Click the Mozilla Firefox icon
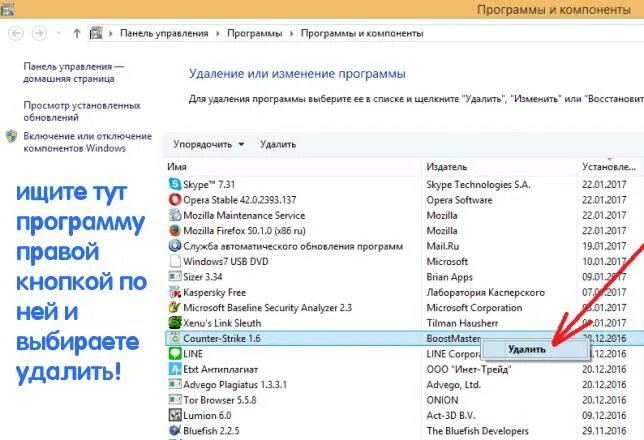The image size is (644, 440). click(x=175, y=230)
